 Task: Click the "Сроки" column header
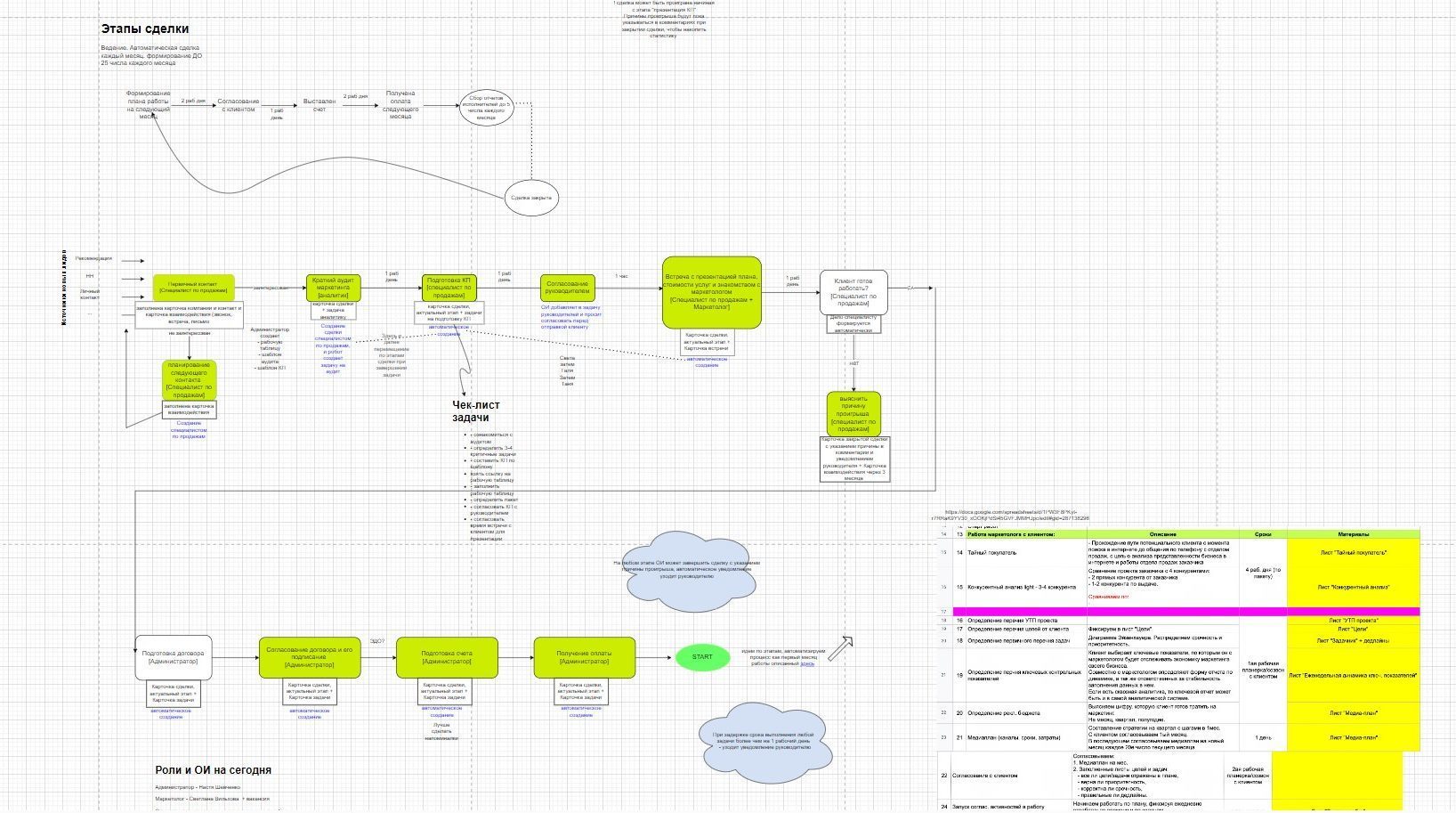(1263, 534)
